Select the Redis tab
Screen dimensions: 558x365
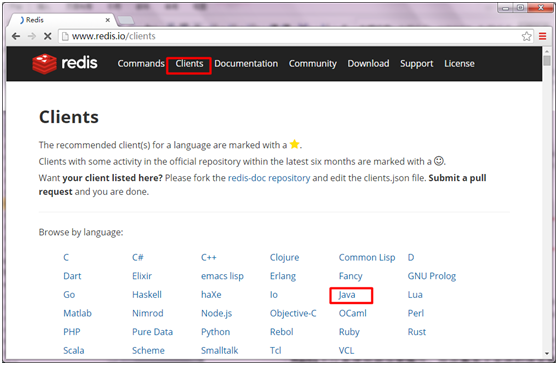pos(61,20)
